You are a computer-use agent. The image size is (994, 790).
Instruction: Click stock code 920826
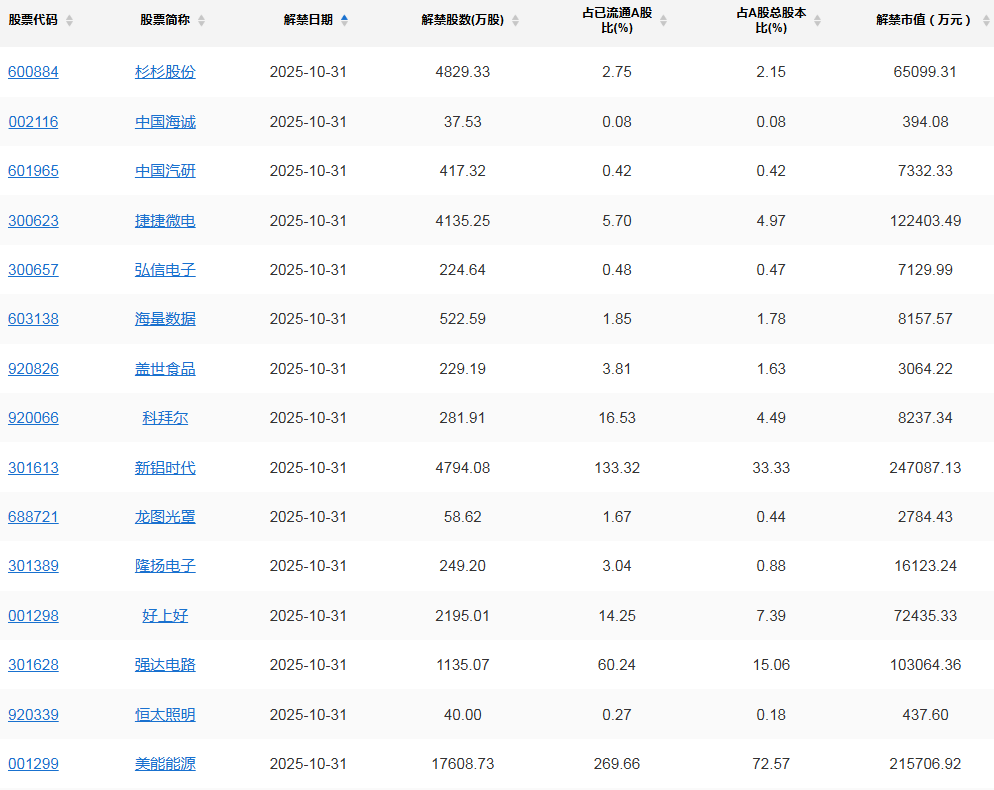click(33, 369)
